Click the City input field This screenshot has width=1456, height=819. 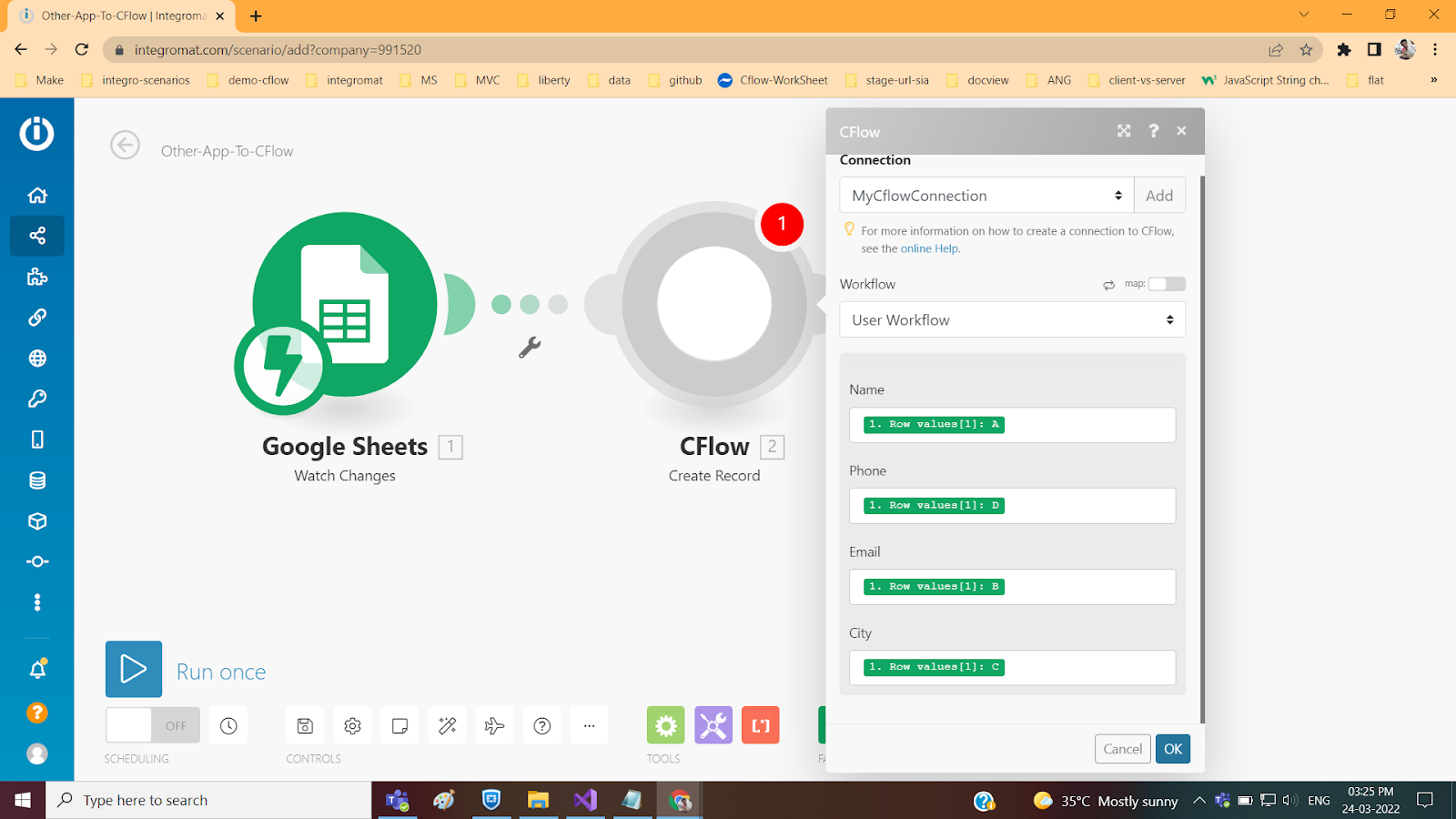[x=1013, y=668]
